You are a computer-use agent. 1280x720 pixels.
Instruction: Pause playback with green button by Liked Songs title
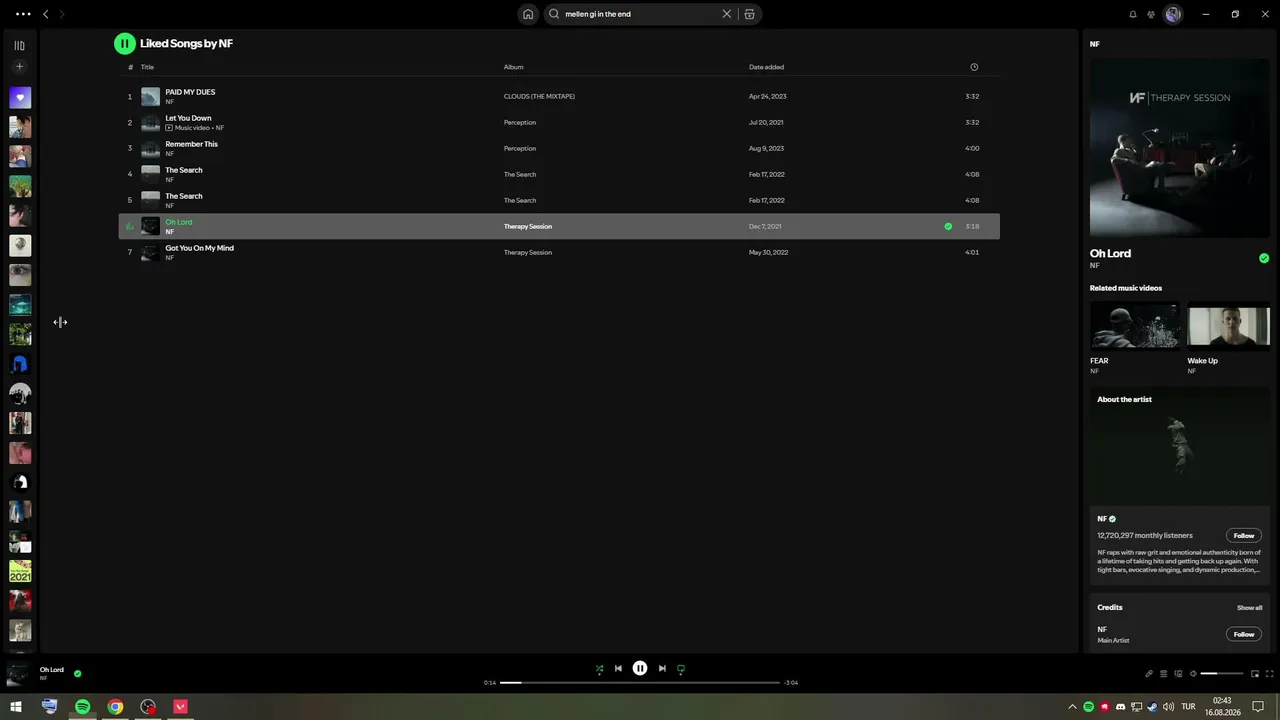124,43
